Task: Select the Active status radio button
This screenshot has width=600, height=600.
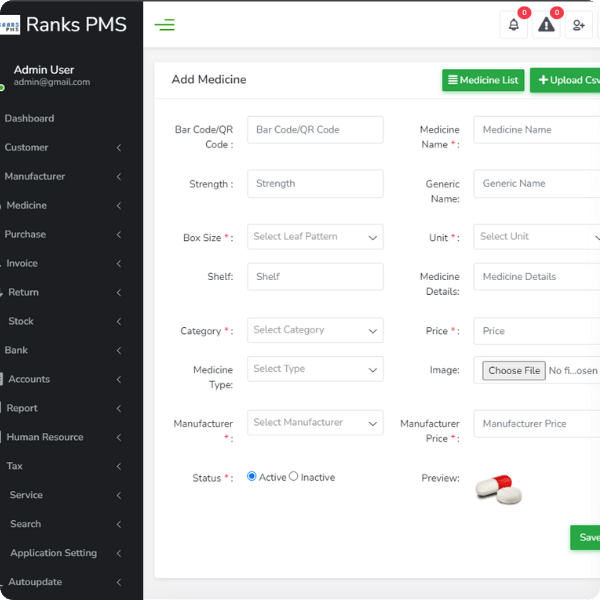Action: pyautogui.click(x=252, y=477)
